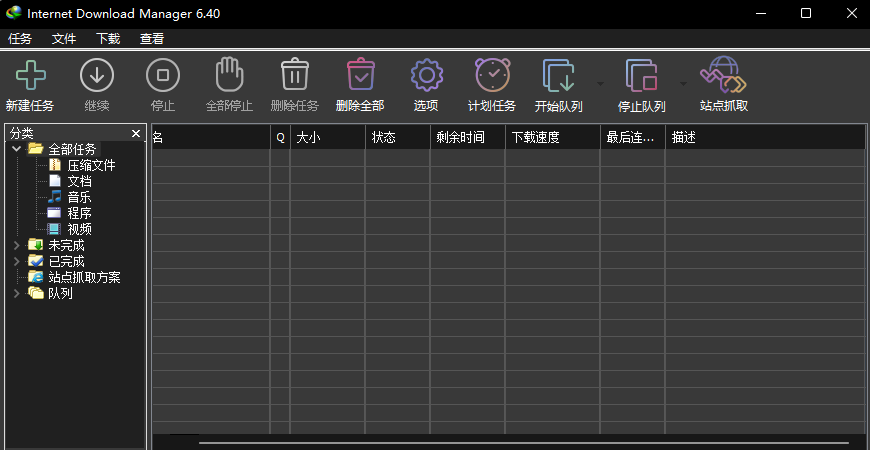Minimize the Internet Download Manager window
The width and height of the screenshot is (870, 450).
[761, 13]
